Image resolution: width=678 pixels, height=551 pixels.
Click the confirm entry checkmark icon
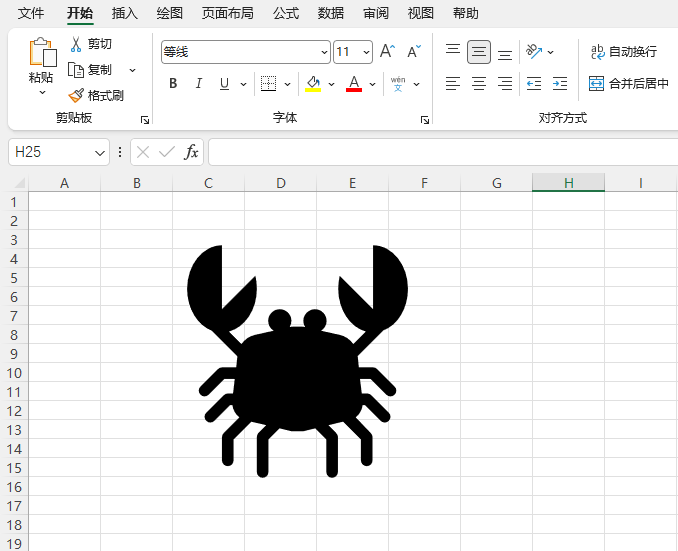tap(167, 152)
